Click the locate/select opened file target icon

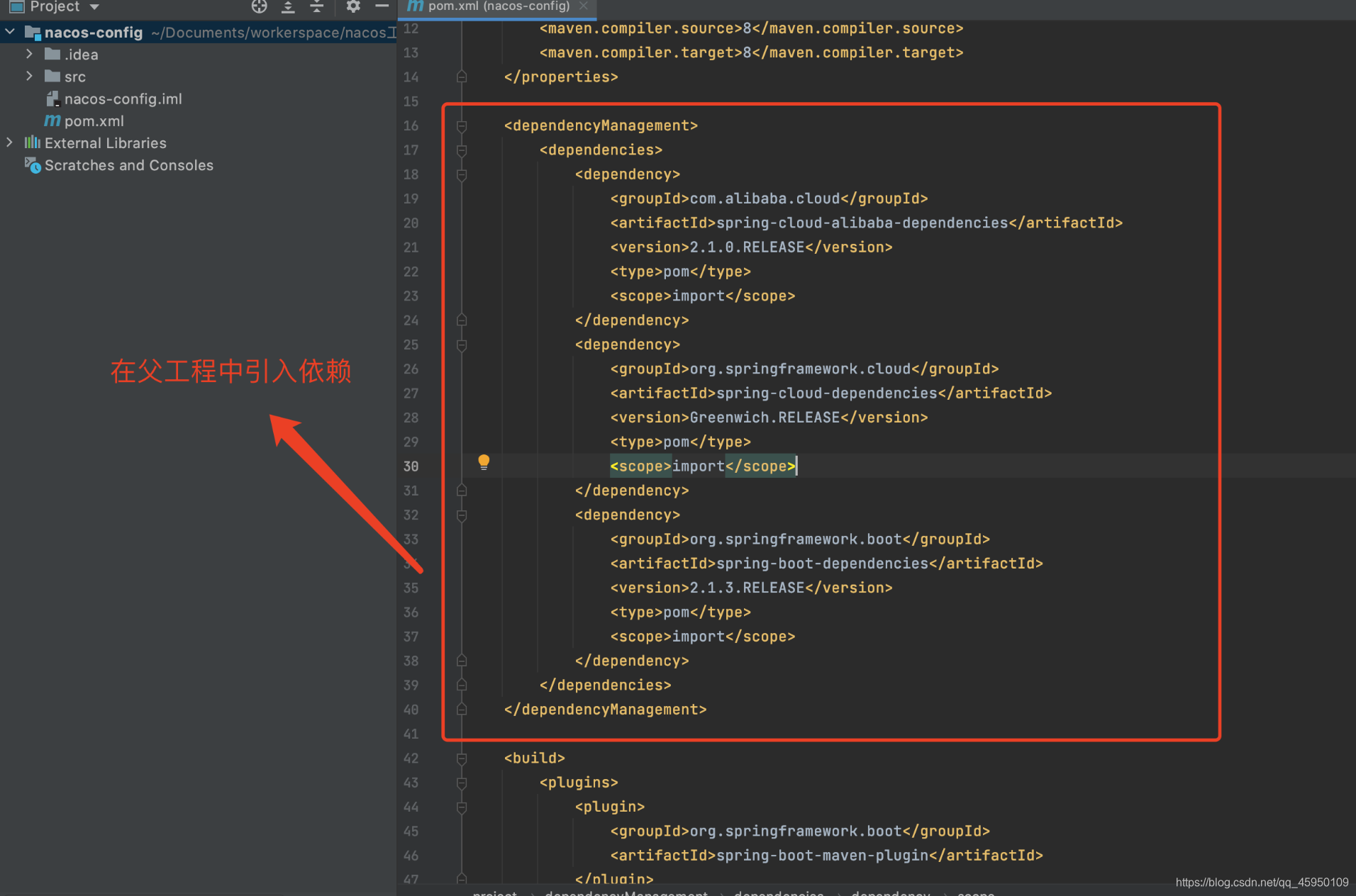[x=260, y=6]
